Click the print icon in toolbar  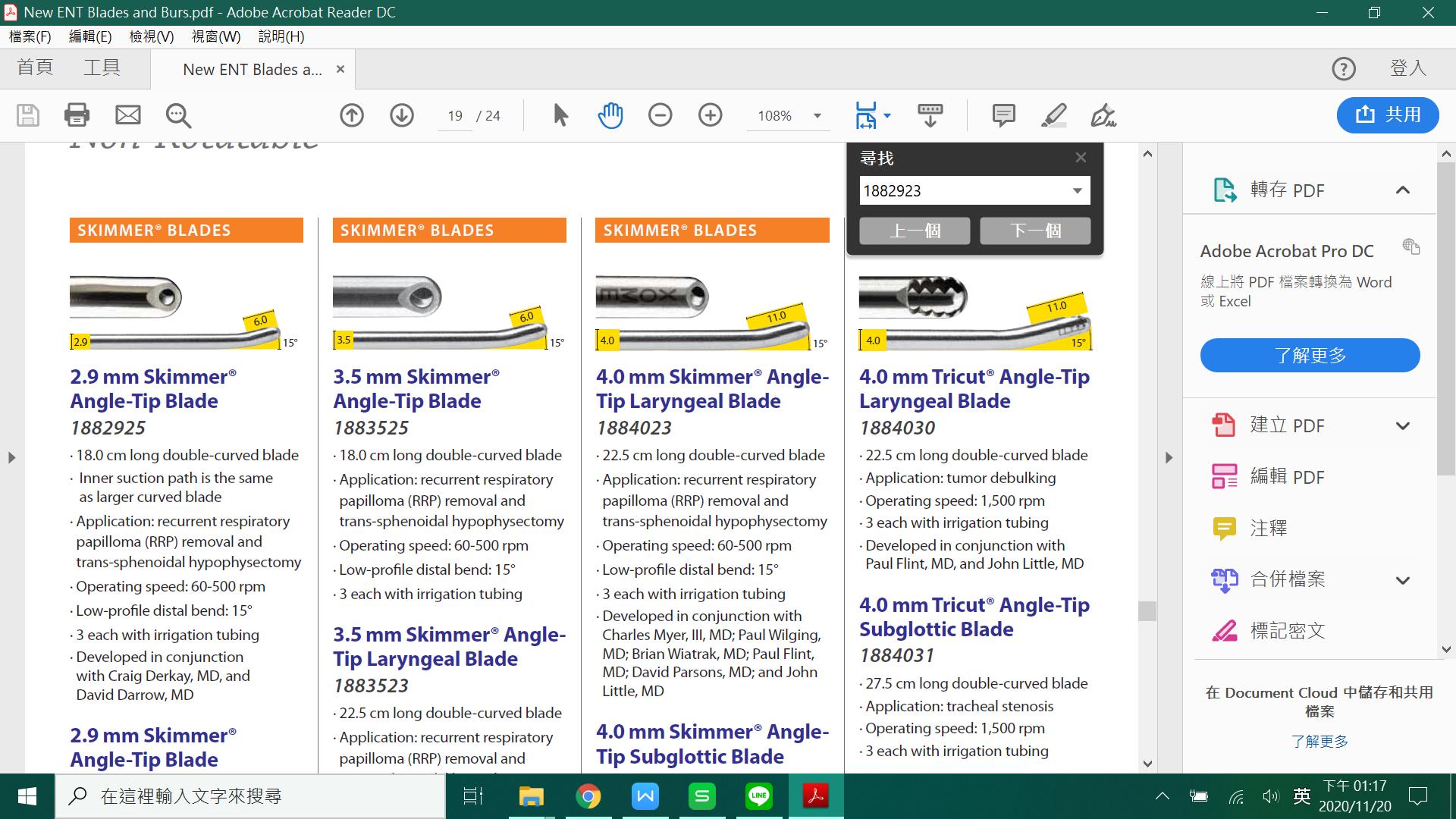tap(77, 115)
